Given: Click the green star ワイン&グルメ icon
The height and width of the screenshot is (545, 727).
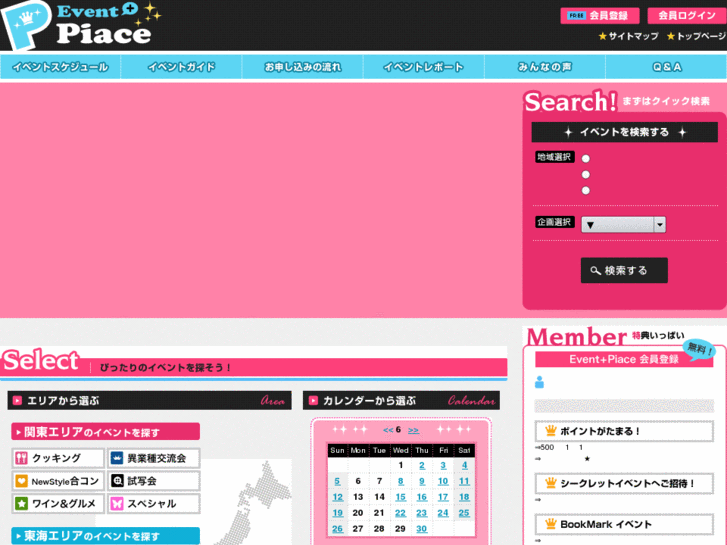Looking at the screenshot, I should click(x=21, y=503).
